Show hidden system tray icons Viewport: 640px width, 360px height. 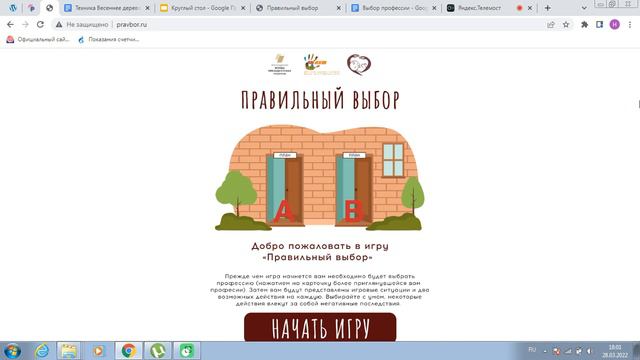[x=545, y=351]
